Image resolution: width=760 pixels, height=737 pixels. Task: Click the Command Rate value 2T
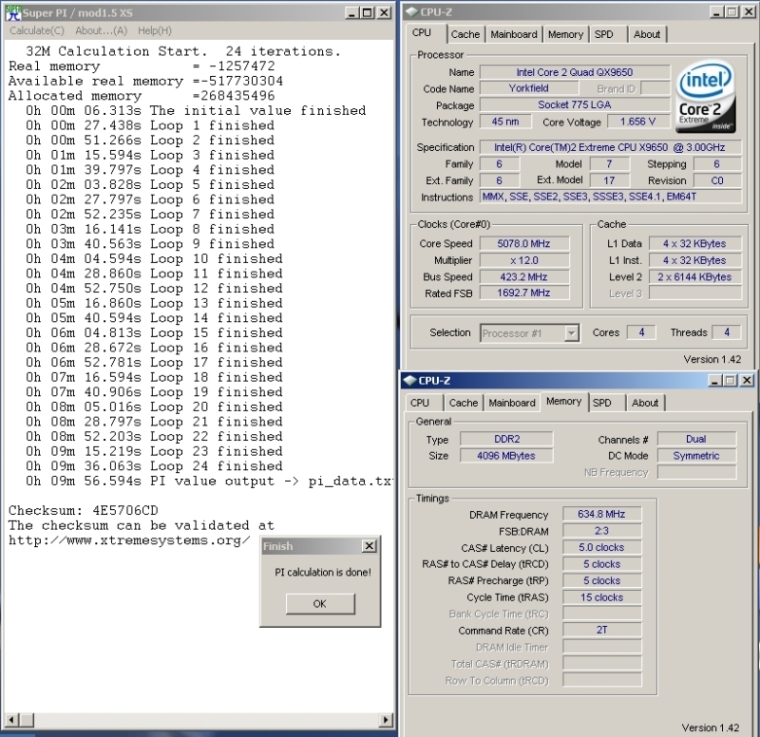[602, 630]
